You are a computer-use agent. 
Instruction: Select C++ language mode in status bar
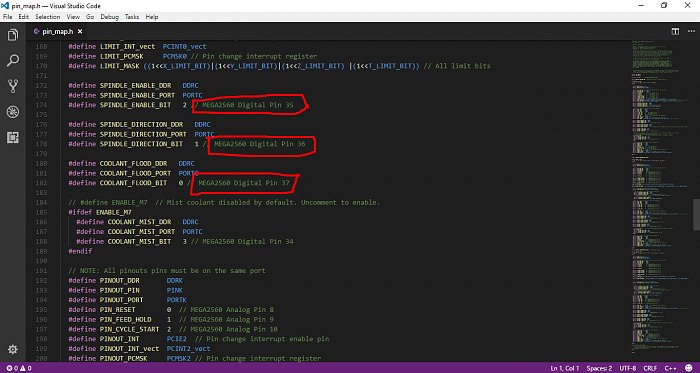click(x=670, y=369)
